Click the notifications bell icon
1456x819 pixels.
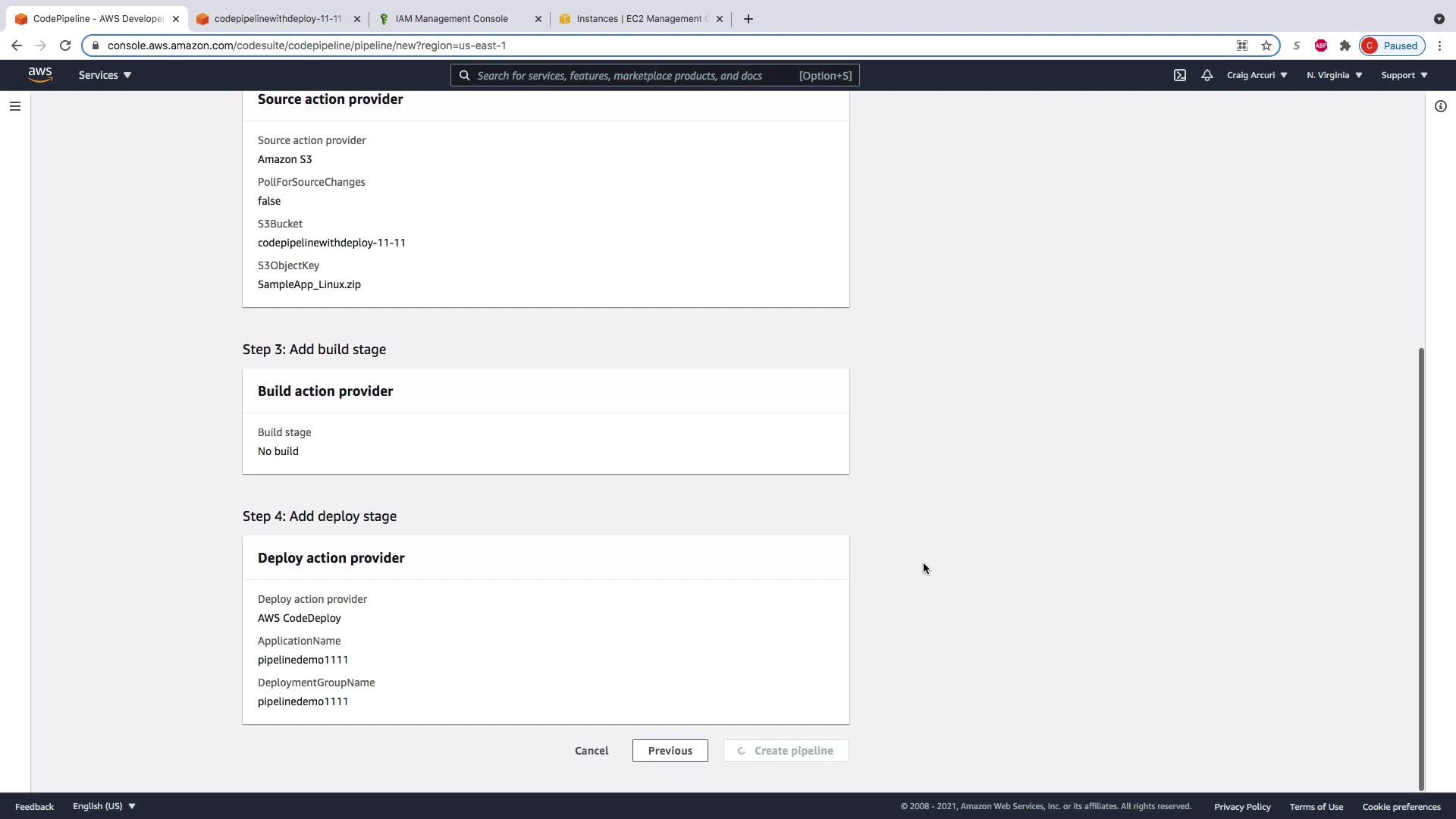(x=1207, y=75)
